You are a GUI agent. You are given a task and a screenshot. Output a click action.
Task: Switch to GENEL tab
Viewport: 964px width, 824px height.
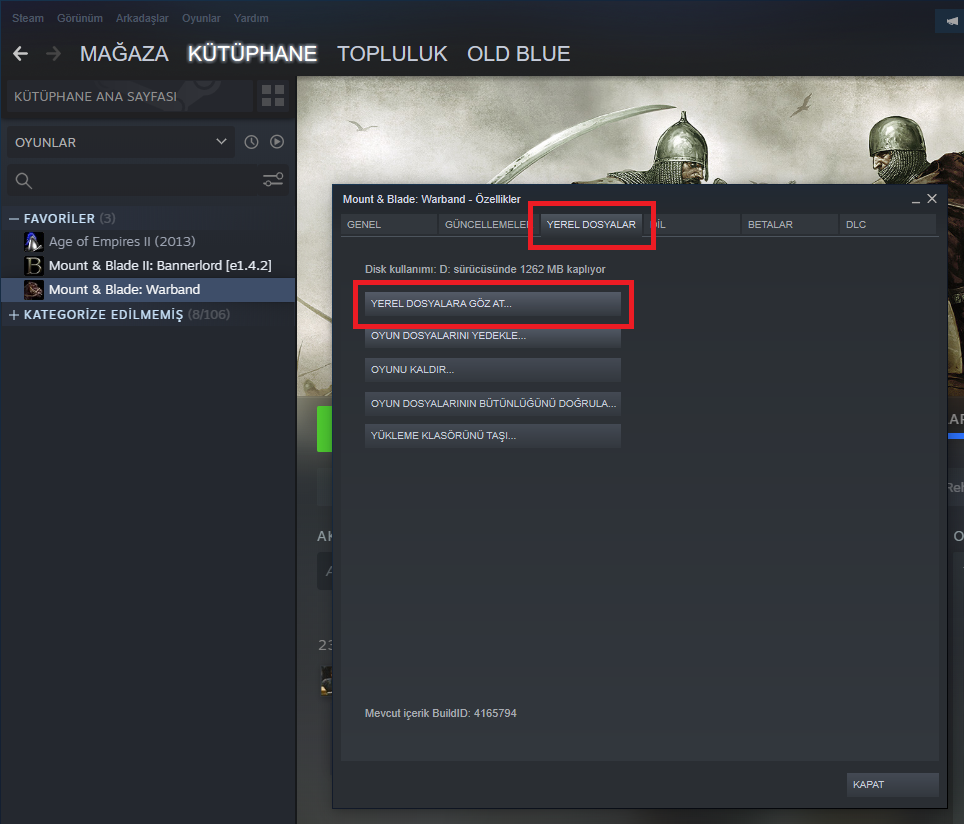click(x=389, y=224)
